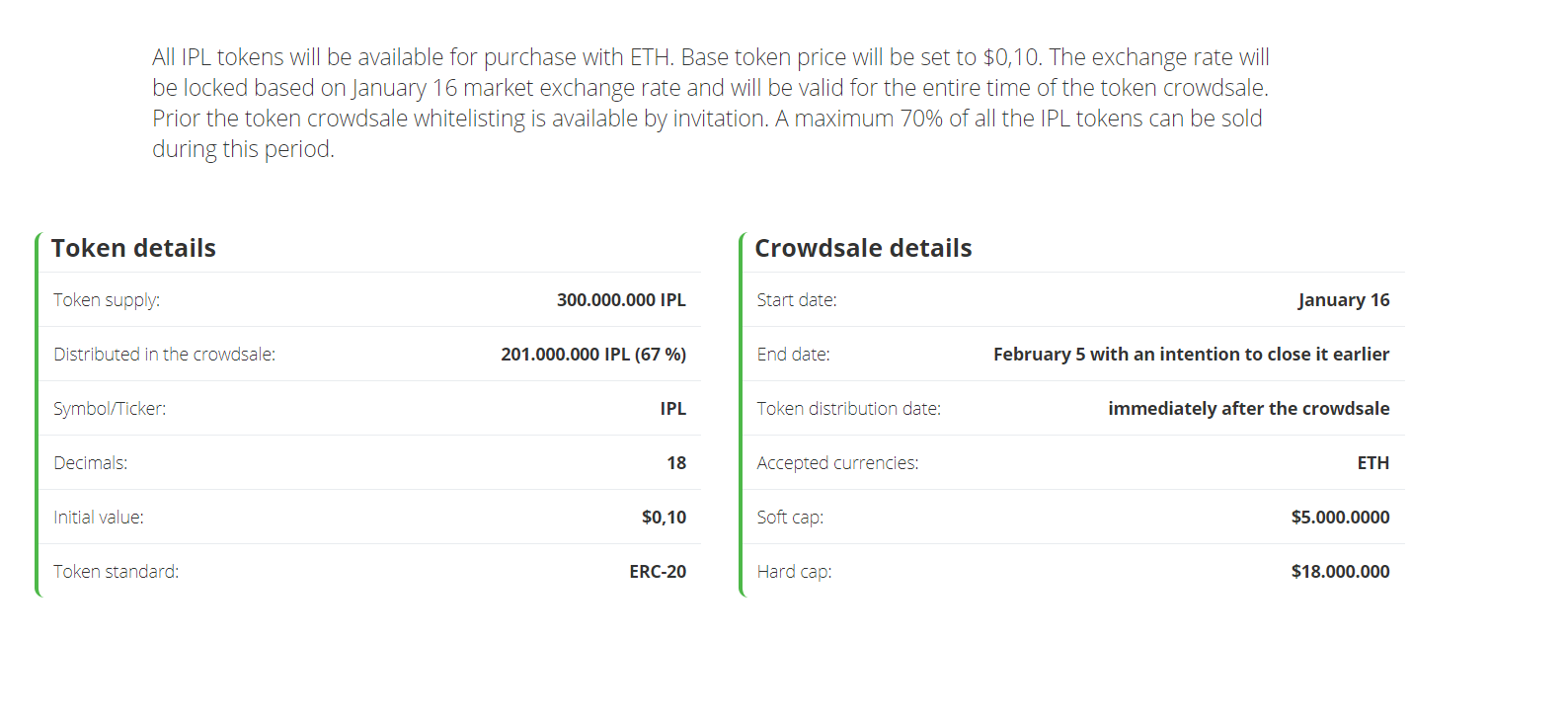Click the Start date January 16 value
Image resolution: width=1568 pixels, height=721 pixels.
pyautogui.click(x=1344, y=300)
